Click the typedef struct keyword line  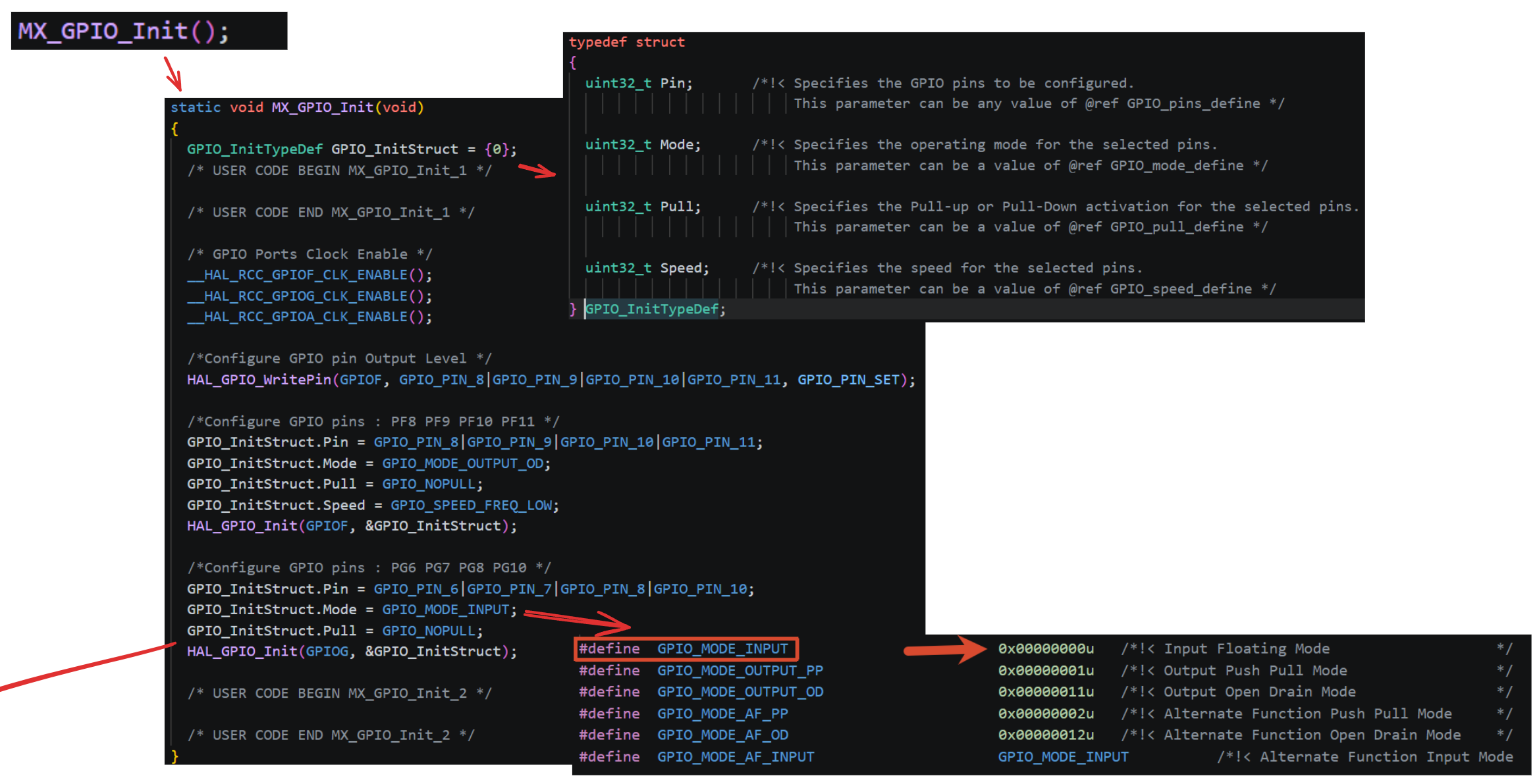627,42
